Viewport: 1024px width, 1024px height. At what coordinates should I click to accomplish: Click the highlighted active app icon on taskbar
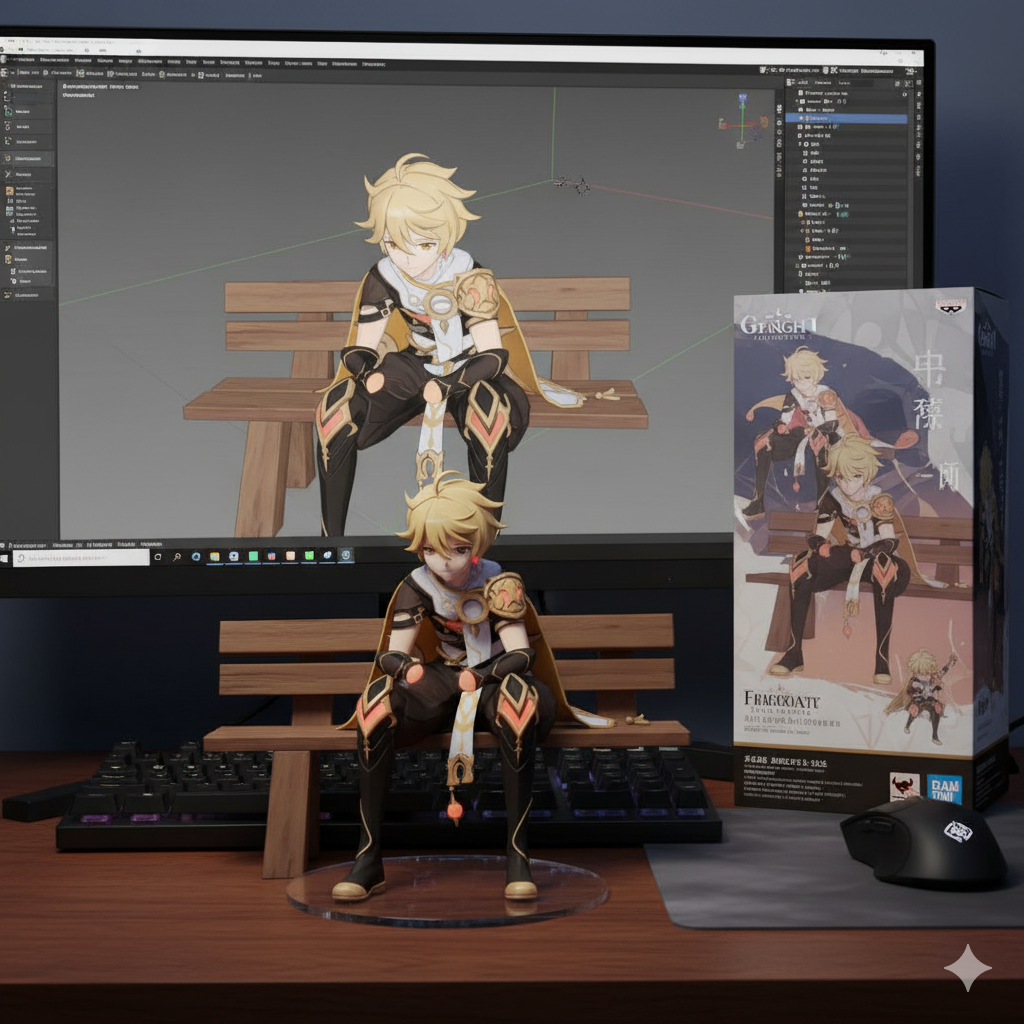(x=346, y=555)
